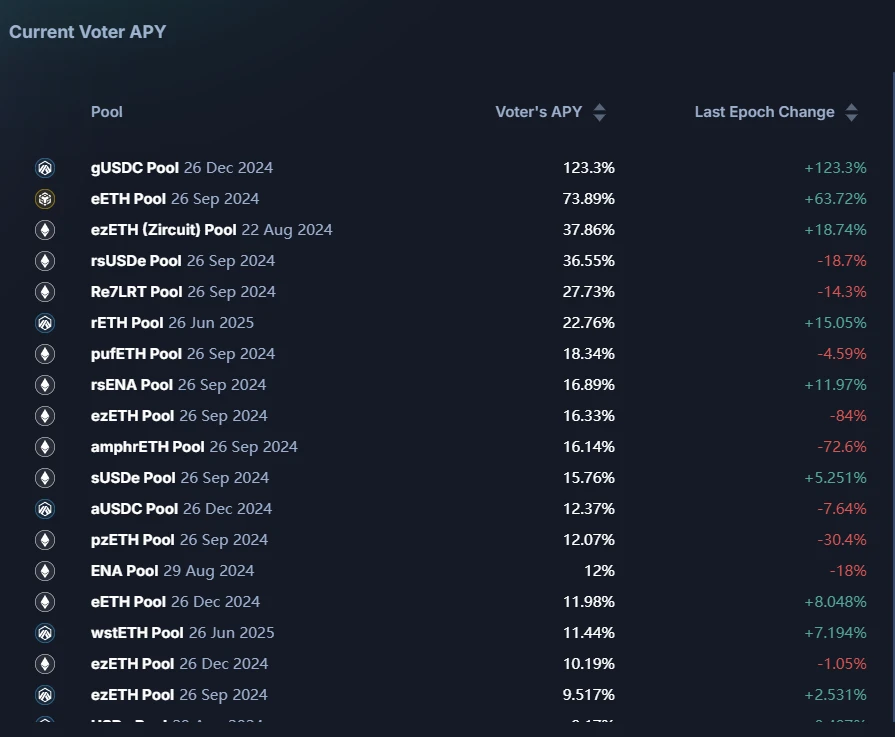The image size is (895, 737).
Task: Select the sUSDe Pool link
Action: (133, 478)
